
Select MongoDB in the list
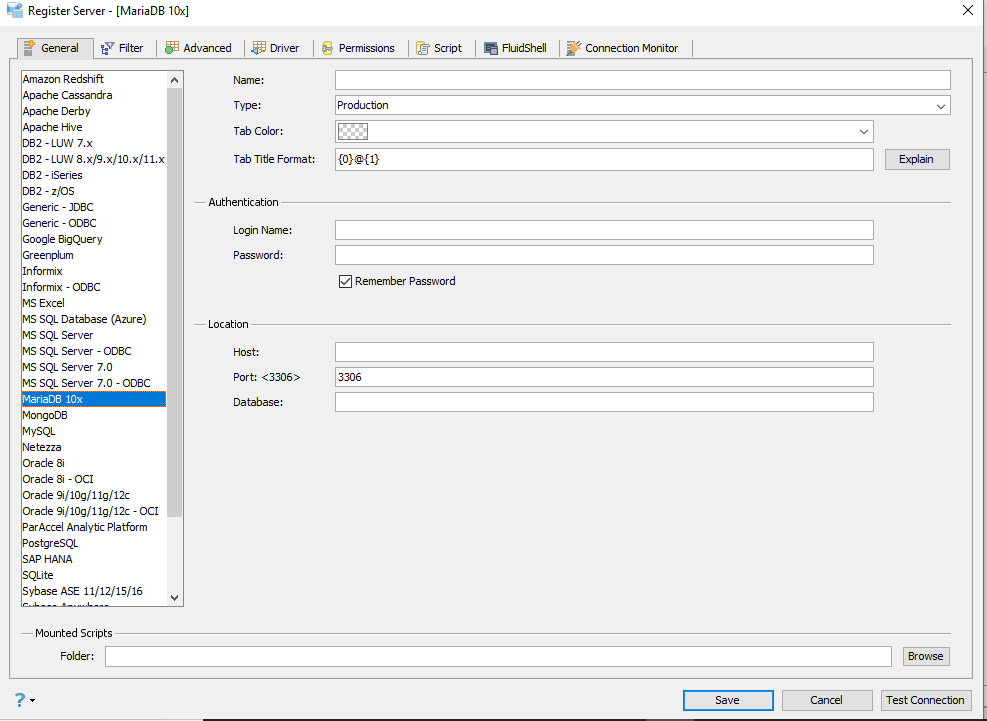94,416
